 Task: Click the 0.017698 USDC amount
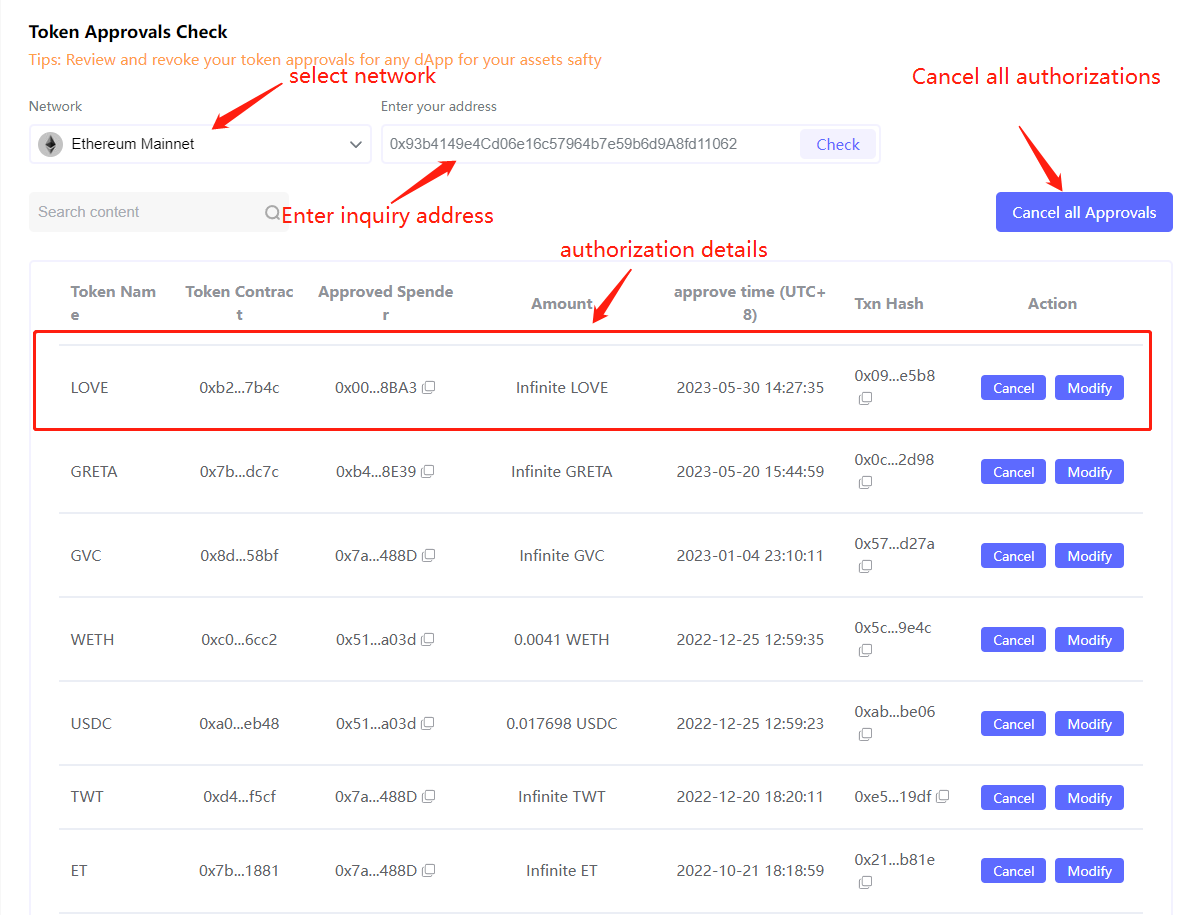[562, 724]
